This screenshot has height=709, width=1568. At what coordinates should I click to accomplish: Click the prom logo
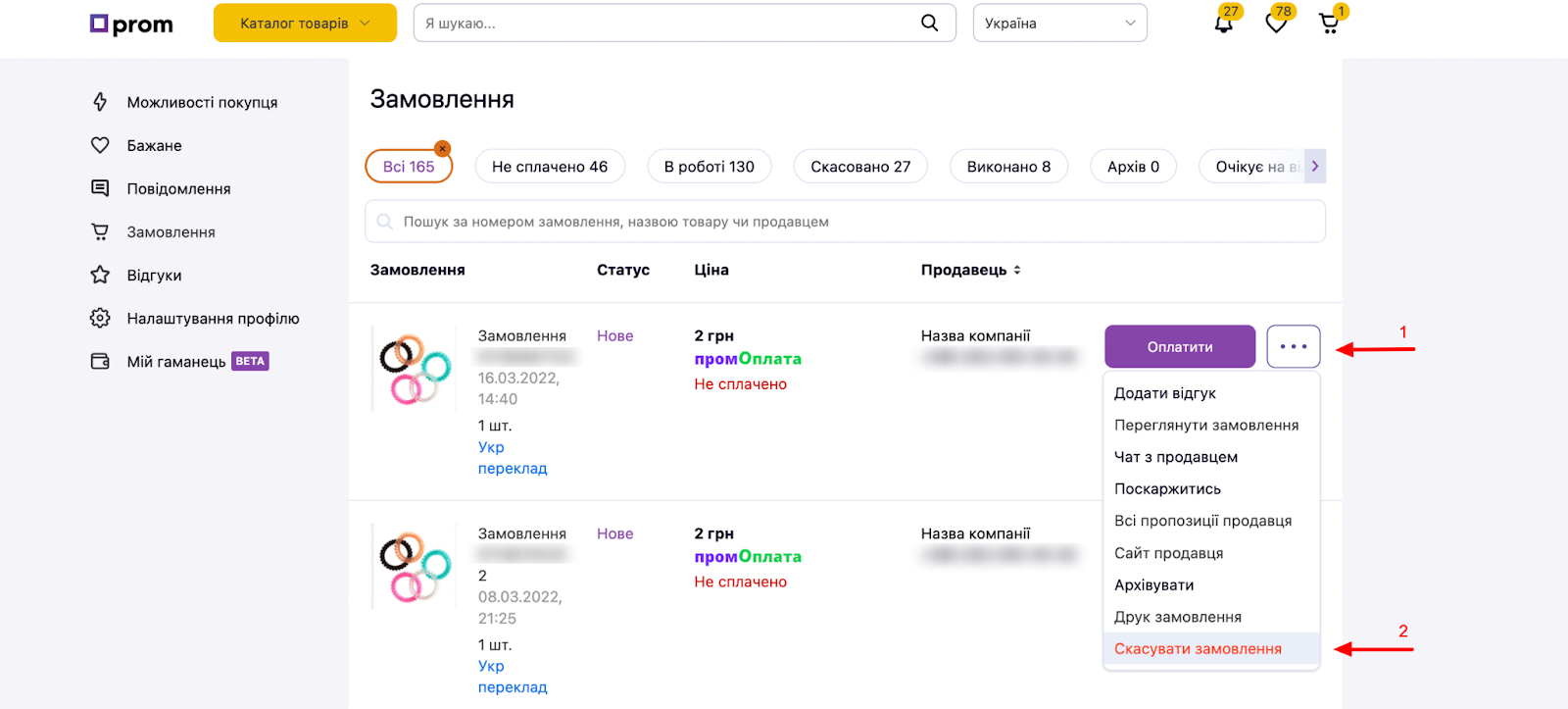tap(131, 24)
